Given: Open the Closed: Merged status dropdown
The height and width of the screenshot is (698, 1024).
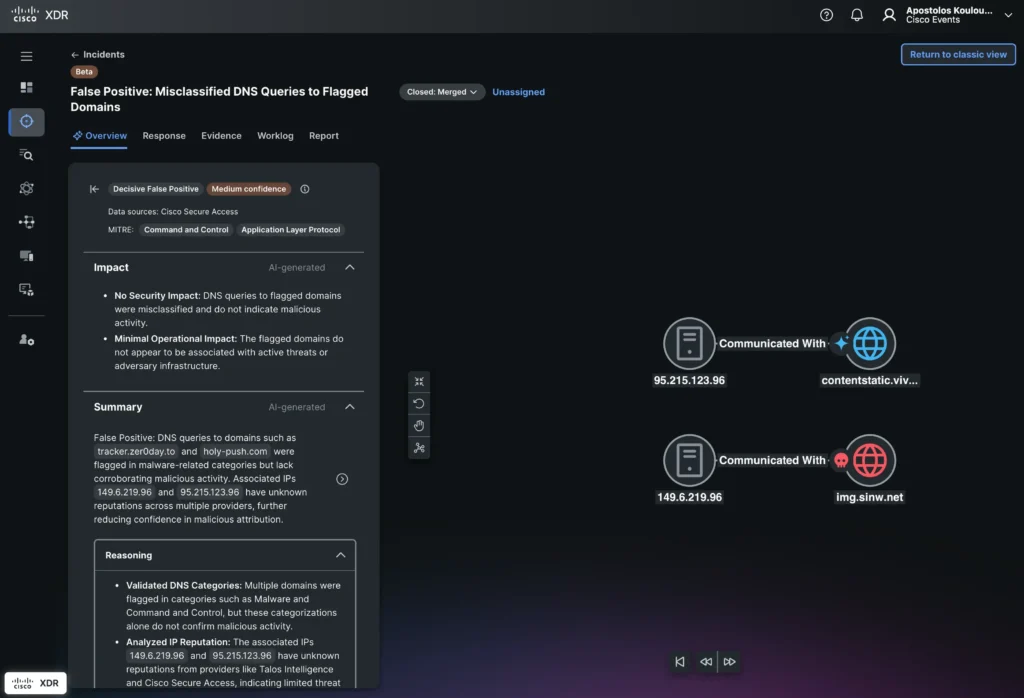Looking at the screenshot, I should pyautogui.click(x=441, y=91).
